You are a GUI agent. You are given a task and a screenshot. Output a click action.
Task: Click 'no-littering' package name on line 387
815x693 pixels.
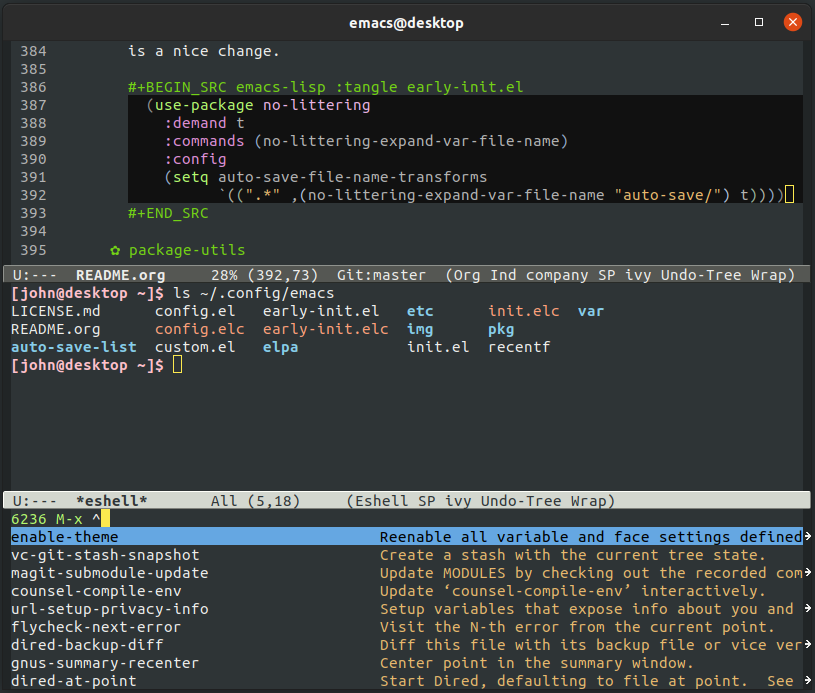(317, 105)
